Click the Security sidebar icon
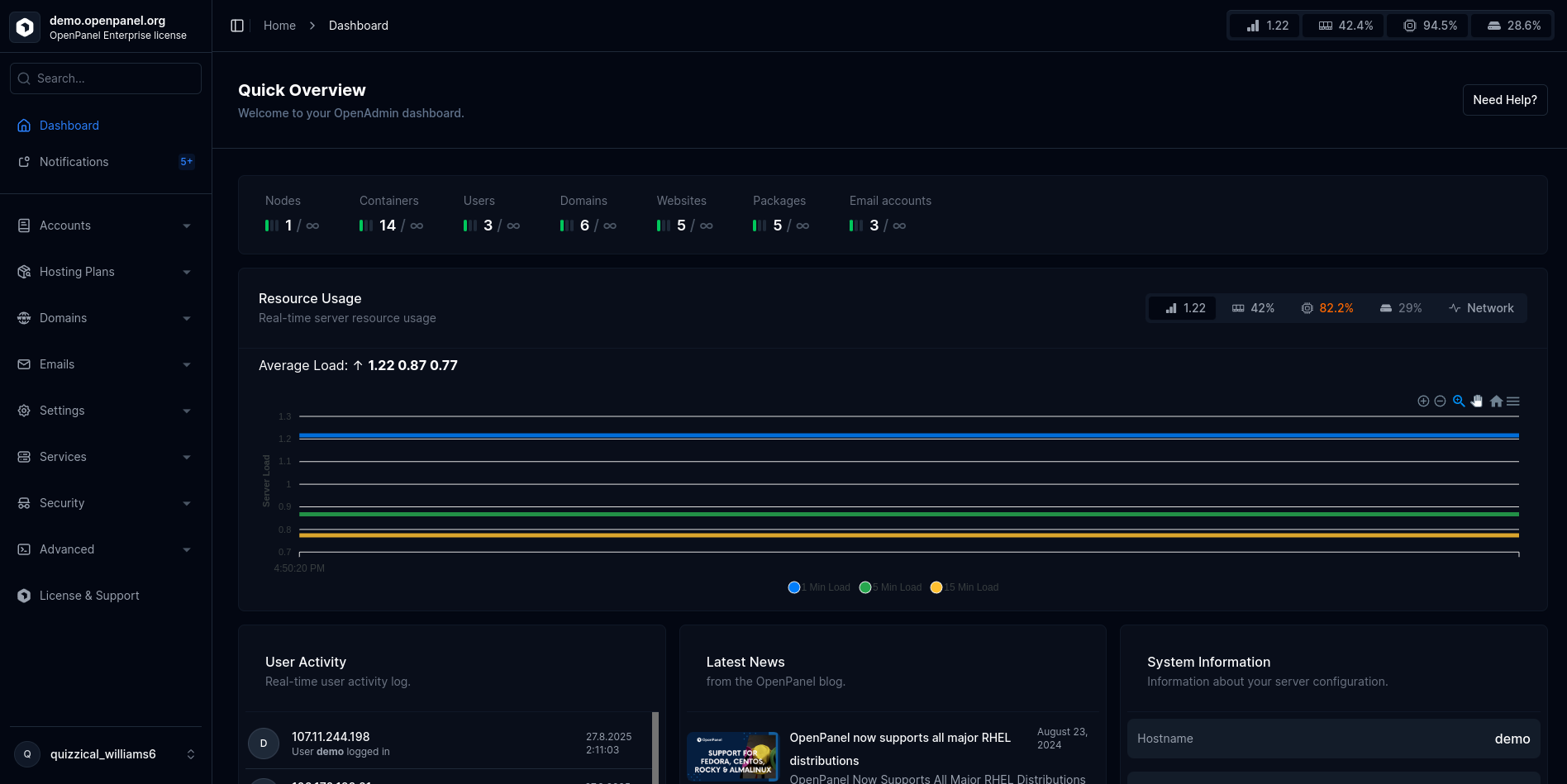Image resolution: width=1567 pixels, height=784 pixels. pyautogui.click(x=24, y=503)
